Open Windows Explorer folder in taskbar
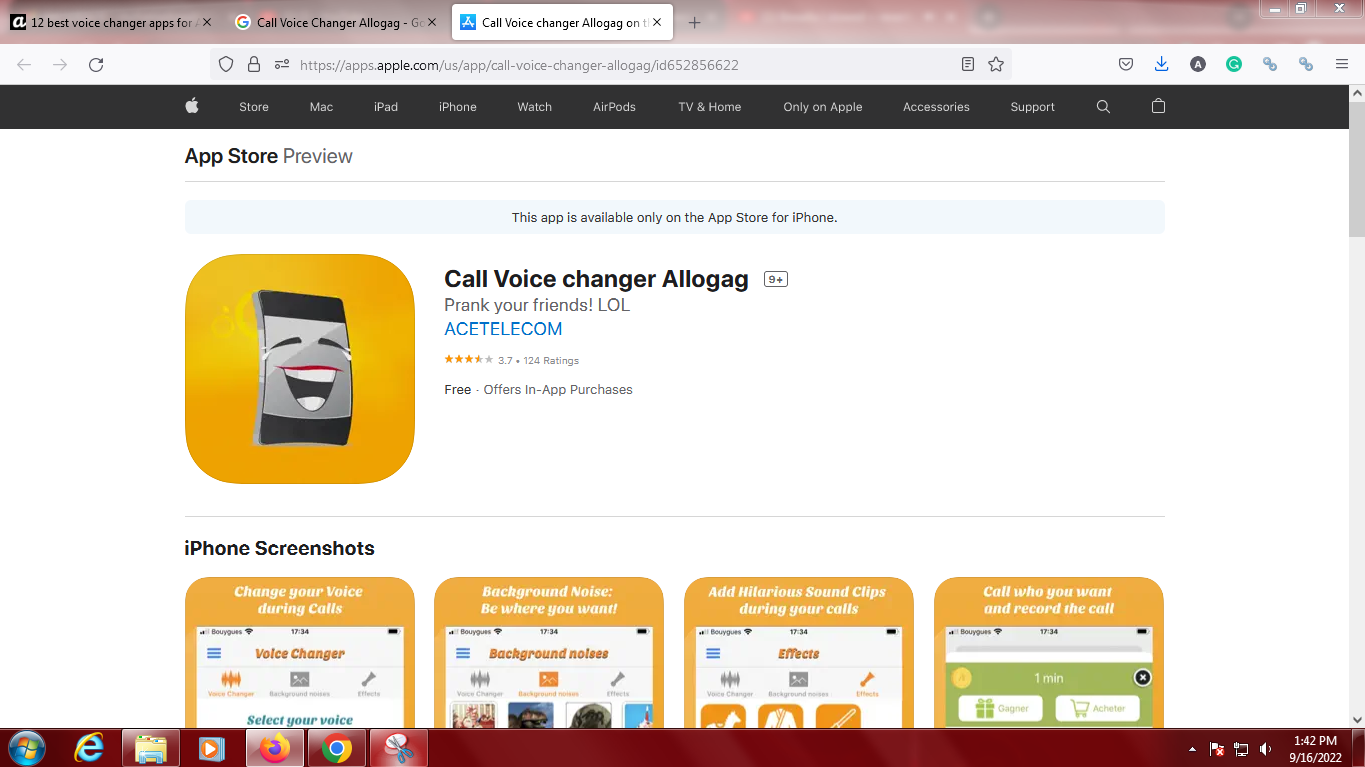The height and width of the screenshot is (767, 1365). click(151, 748)
